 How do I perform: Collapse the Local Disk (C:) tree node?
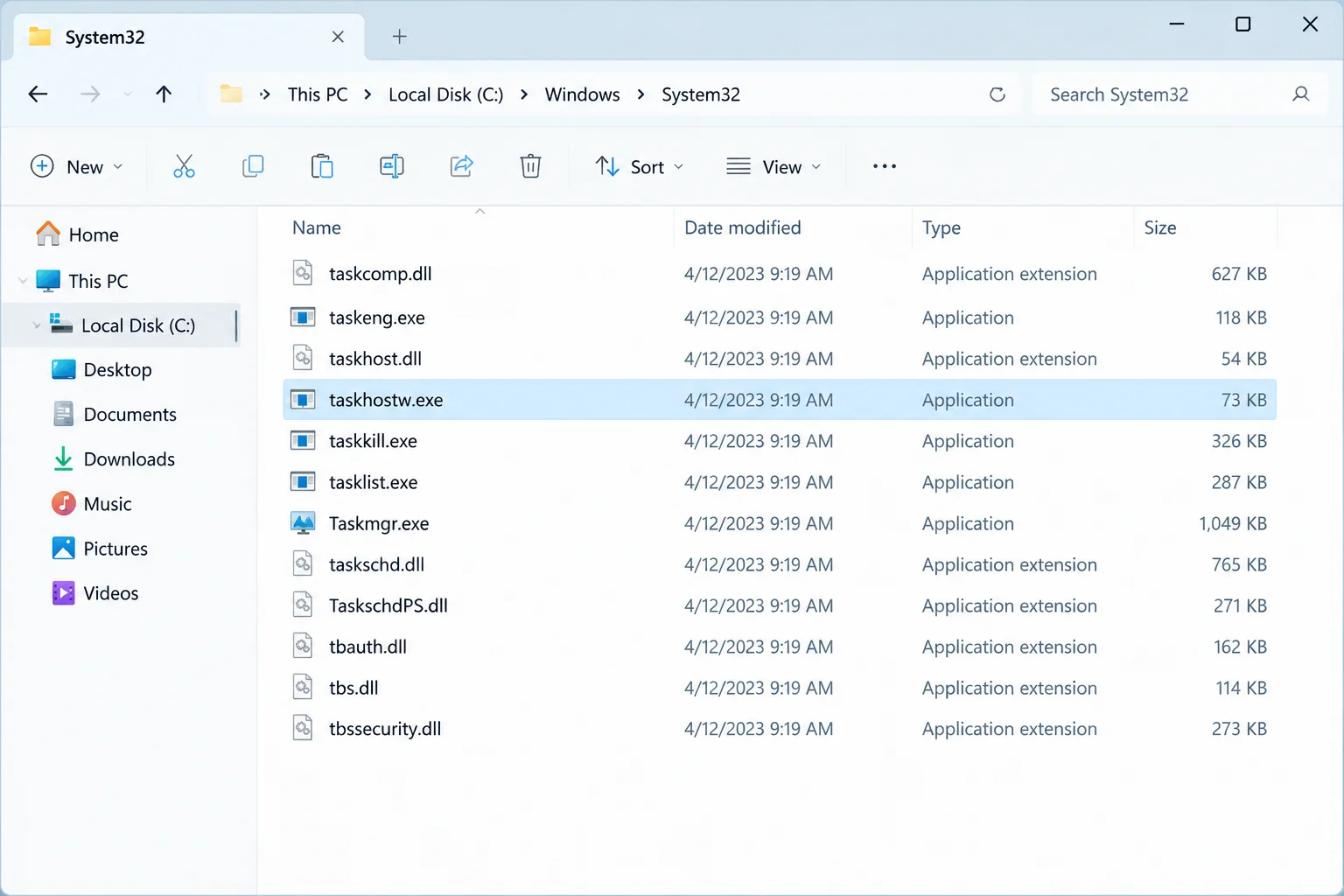coord(37,325)
